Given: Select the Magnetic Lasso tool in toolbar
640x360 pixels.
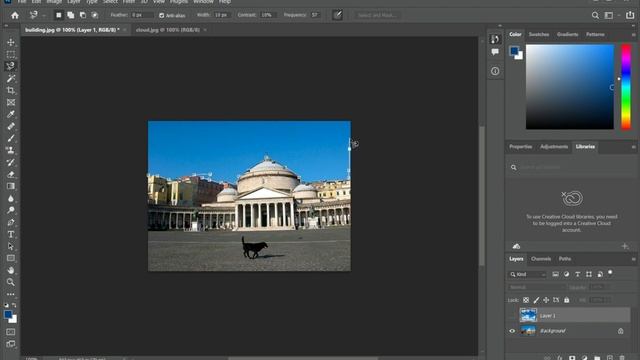Looking at the screenshot, I should pyautogui.click(x=11, y=66).
